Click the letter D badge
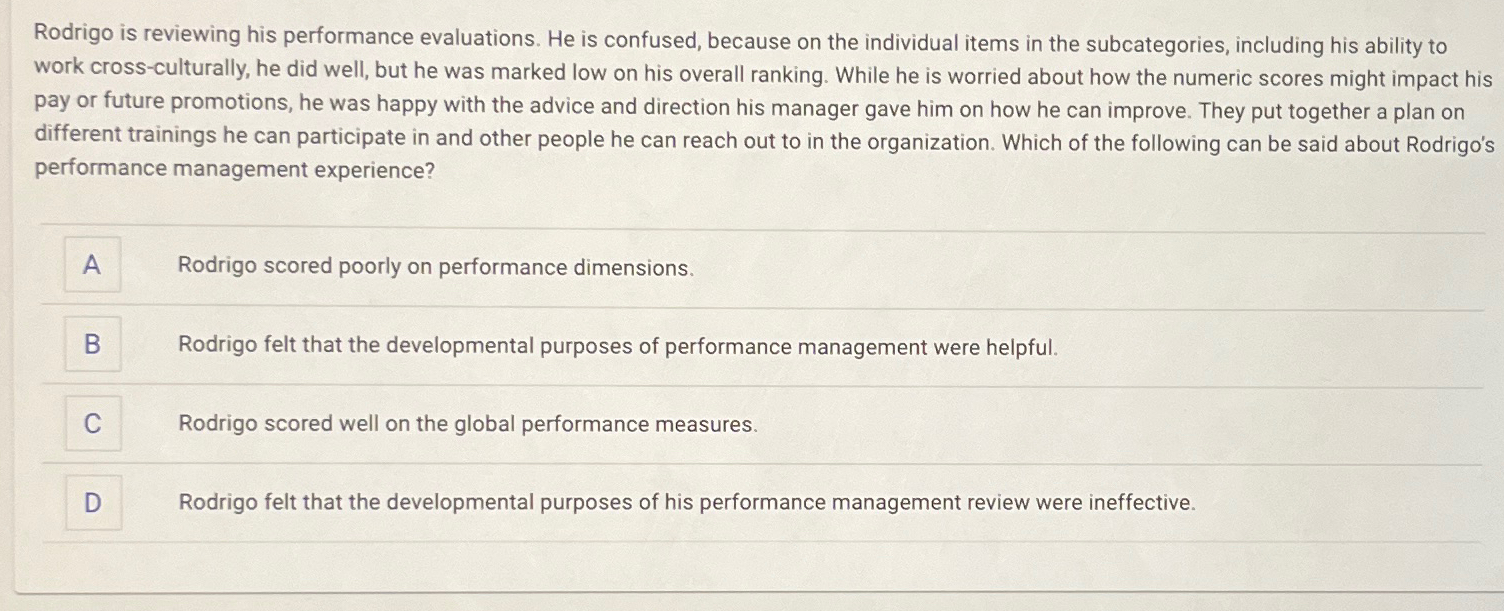Screen dimensions: 1504x611 tap(92, 502)
